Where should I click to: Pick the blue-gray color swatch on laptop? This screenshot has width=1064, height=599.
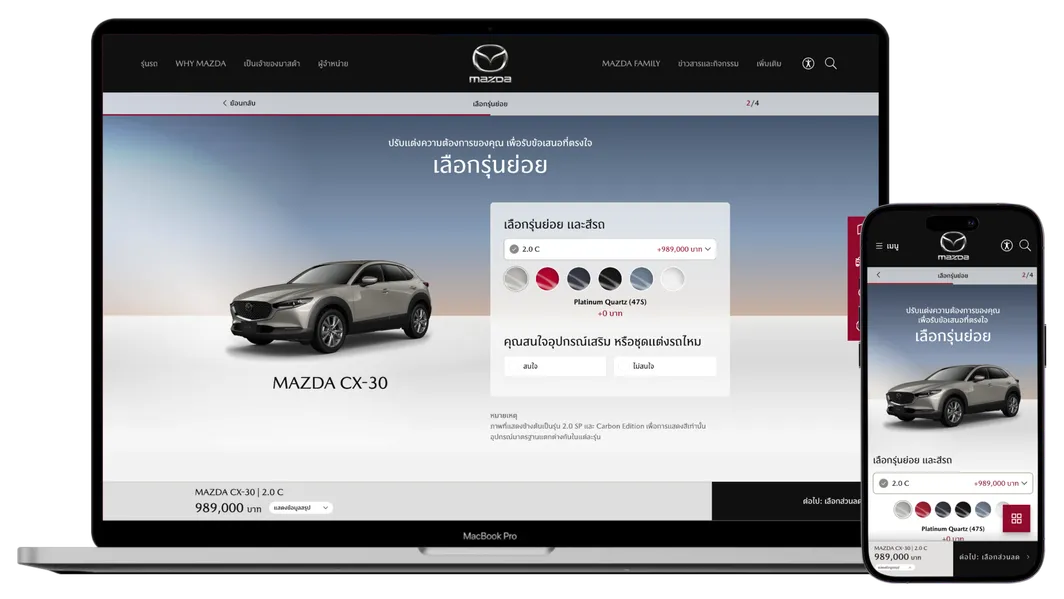click(641, 279)
